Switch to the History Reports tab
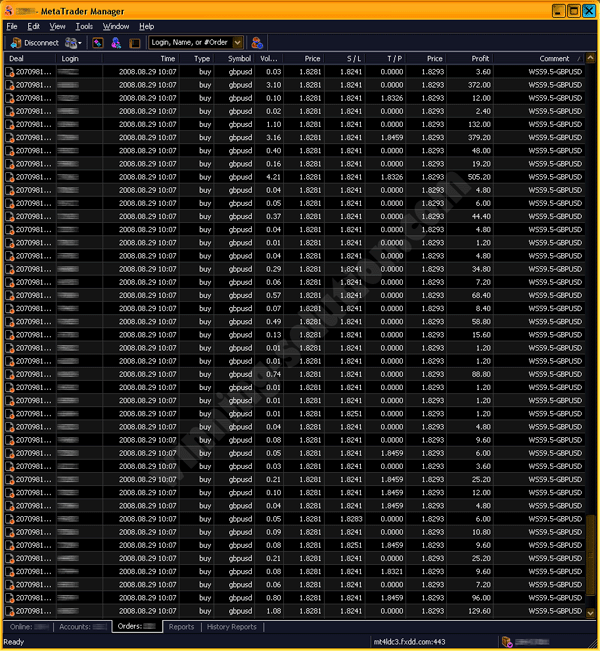Screen dimensions: 600x651 (x=231, y=627)
